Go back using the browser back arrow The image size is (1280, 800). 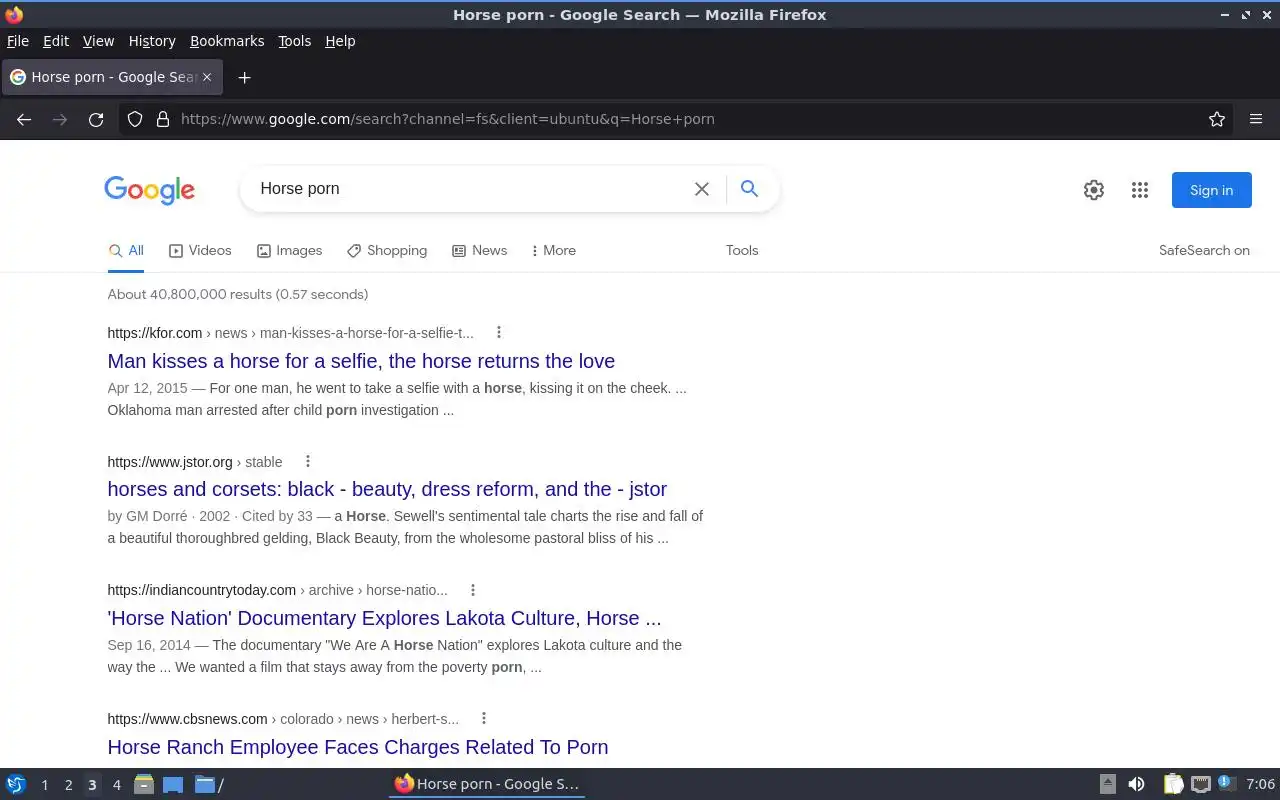[x=24, y=119]
